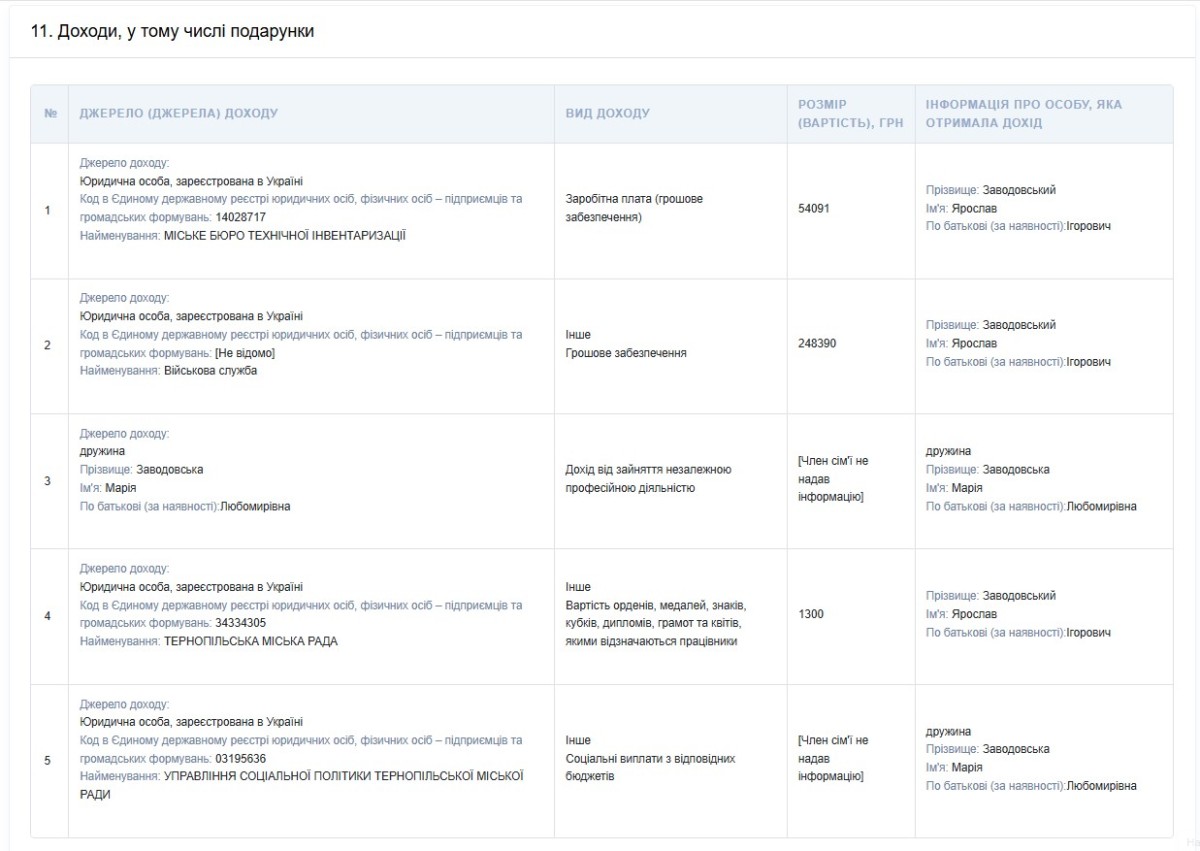Click 'Дохід від зайняття незалежною професійною діяльністю'

(649, 479)
